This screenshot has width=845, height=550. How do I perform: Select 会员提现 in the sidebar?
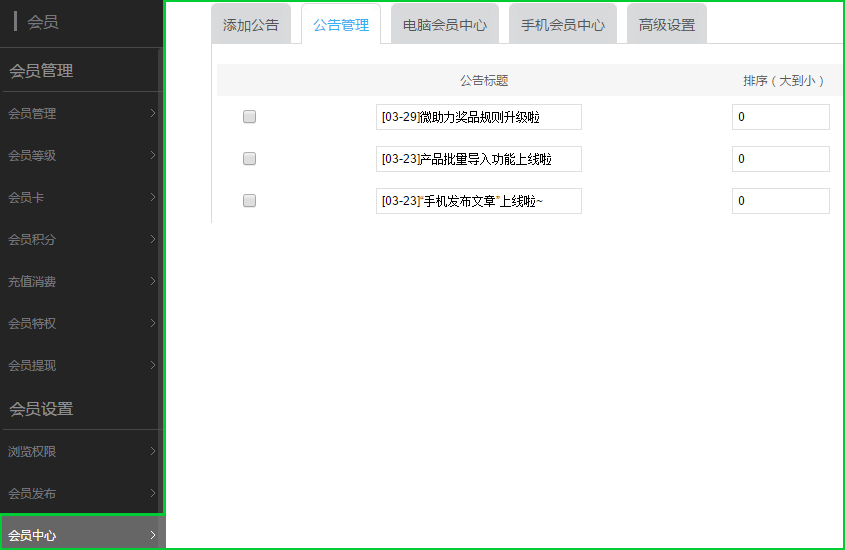[33, 366]
